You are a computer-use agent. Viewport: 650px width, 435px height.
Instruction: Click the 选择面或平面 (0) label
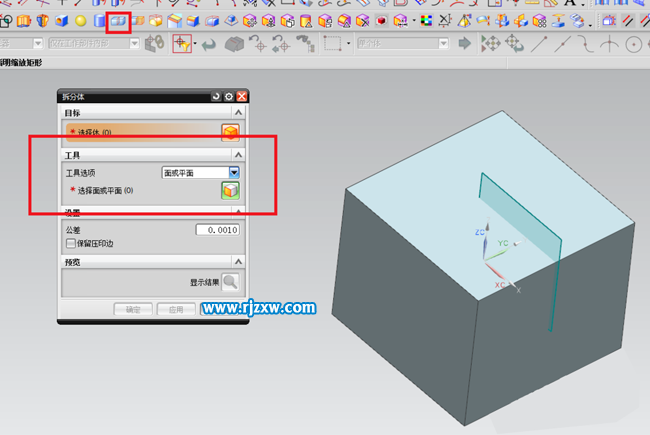(x=105, y=191)
